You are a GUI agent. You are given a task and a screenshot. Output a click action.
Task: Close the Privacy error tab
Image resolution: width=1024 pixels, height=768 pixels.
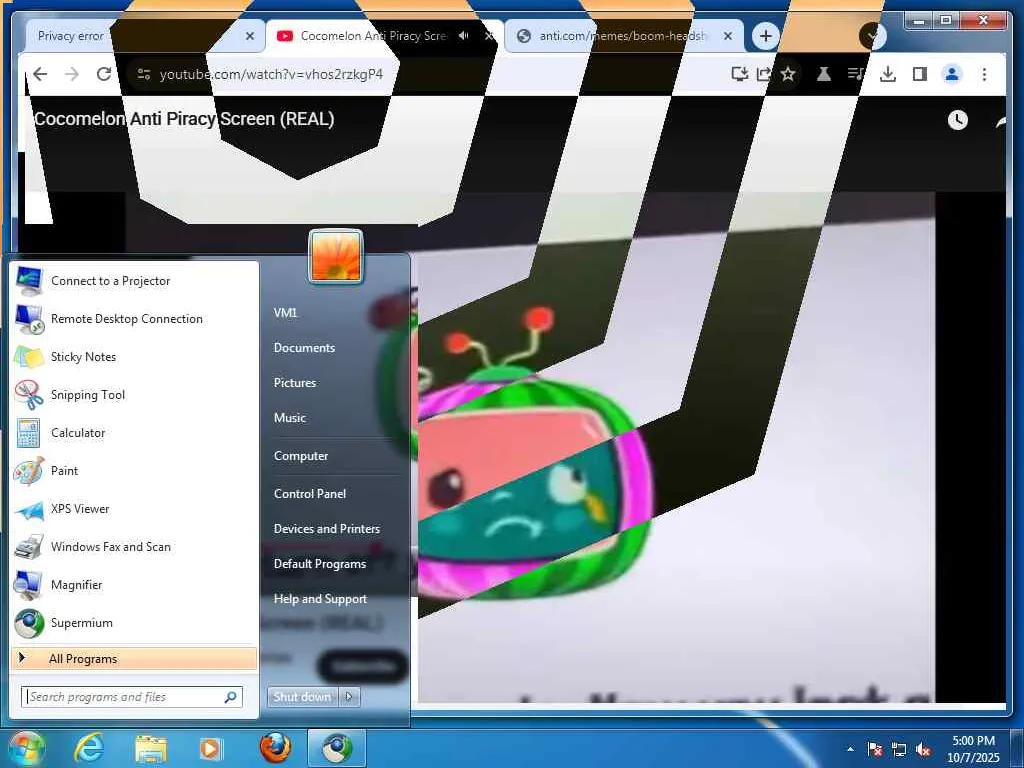click(x=249, y=37)
